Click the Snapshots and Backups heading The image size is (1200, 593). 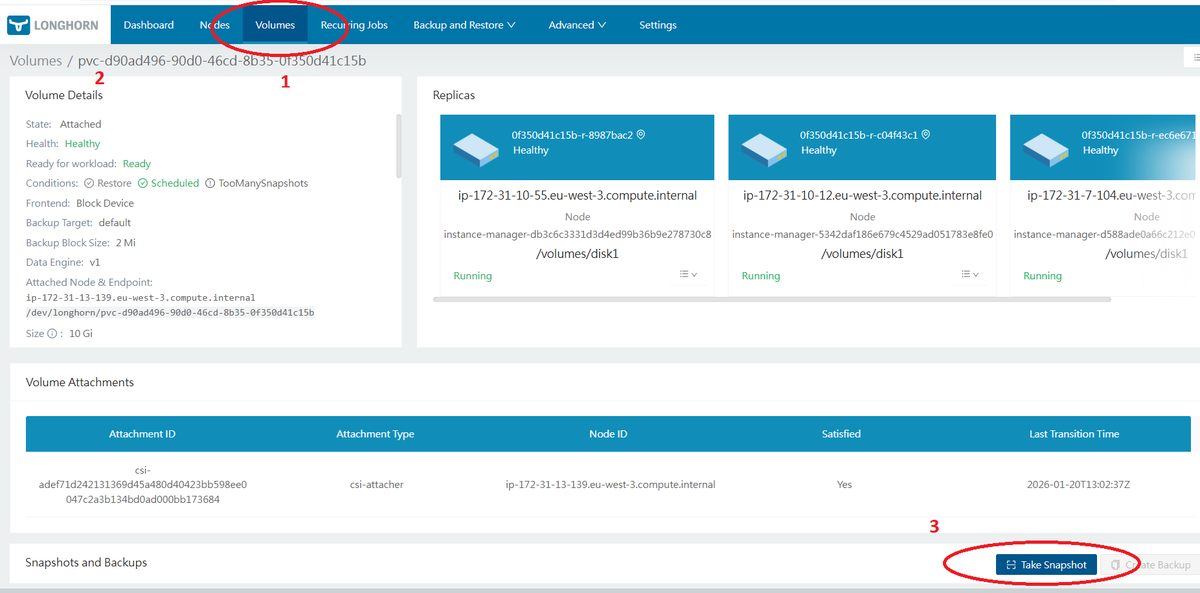[86, 563]
